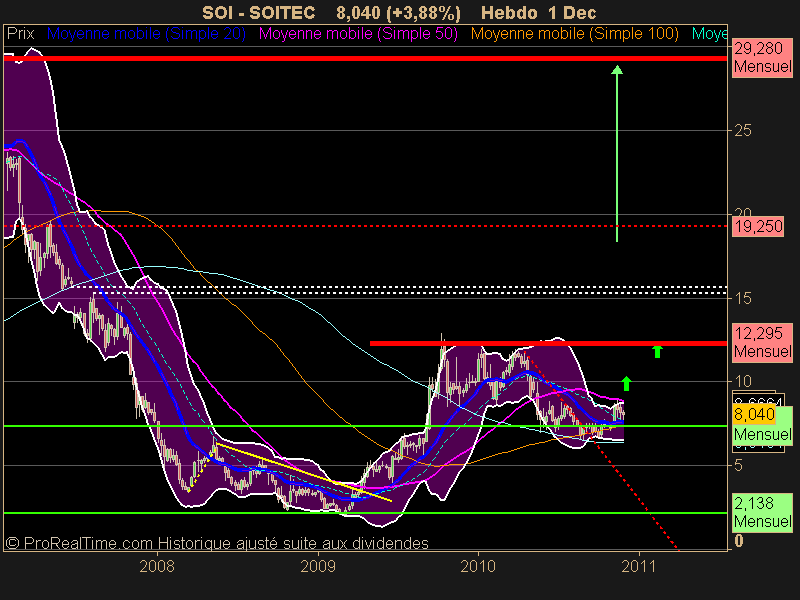Click the 12,295 Mensuel price label

click(762, 342)
